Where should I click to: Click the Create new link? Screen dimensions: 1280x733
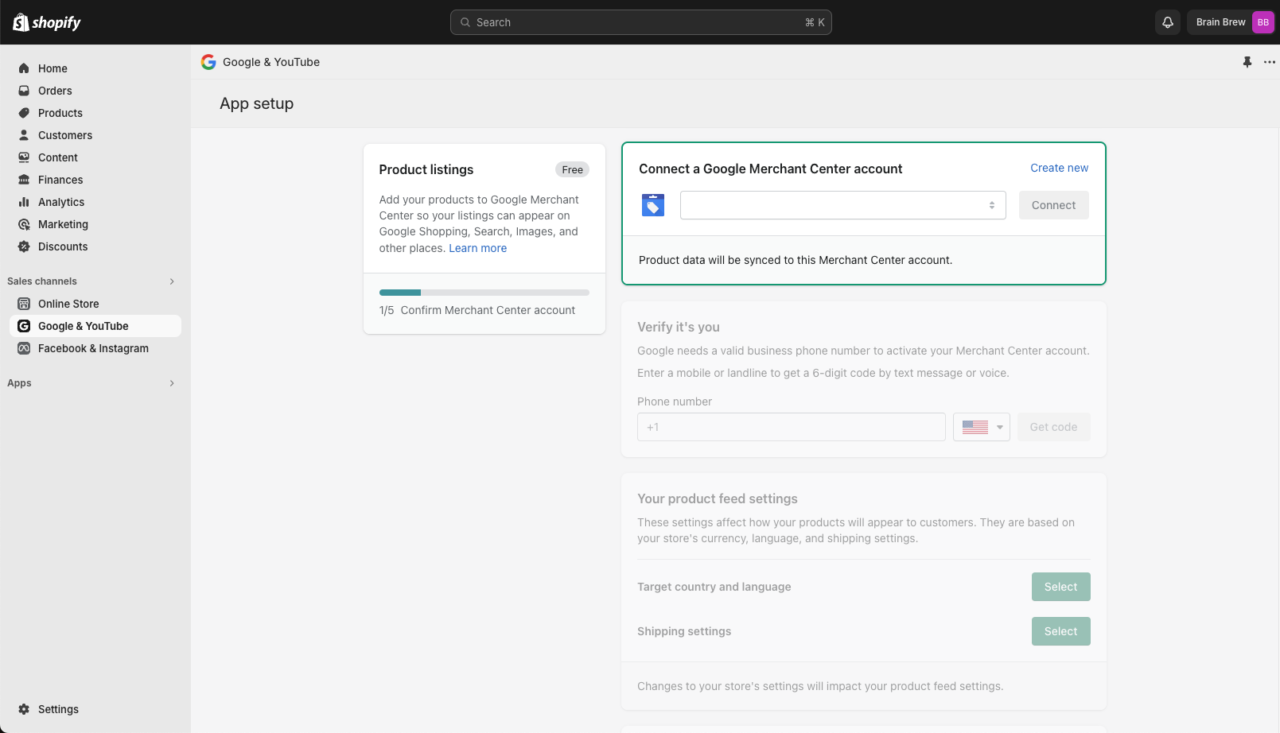click(x=1058, y=167)
